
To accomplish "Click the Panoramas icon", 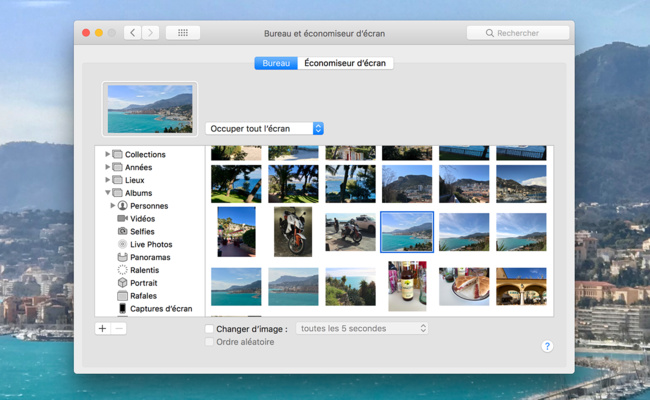I will coord(122,257).
